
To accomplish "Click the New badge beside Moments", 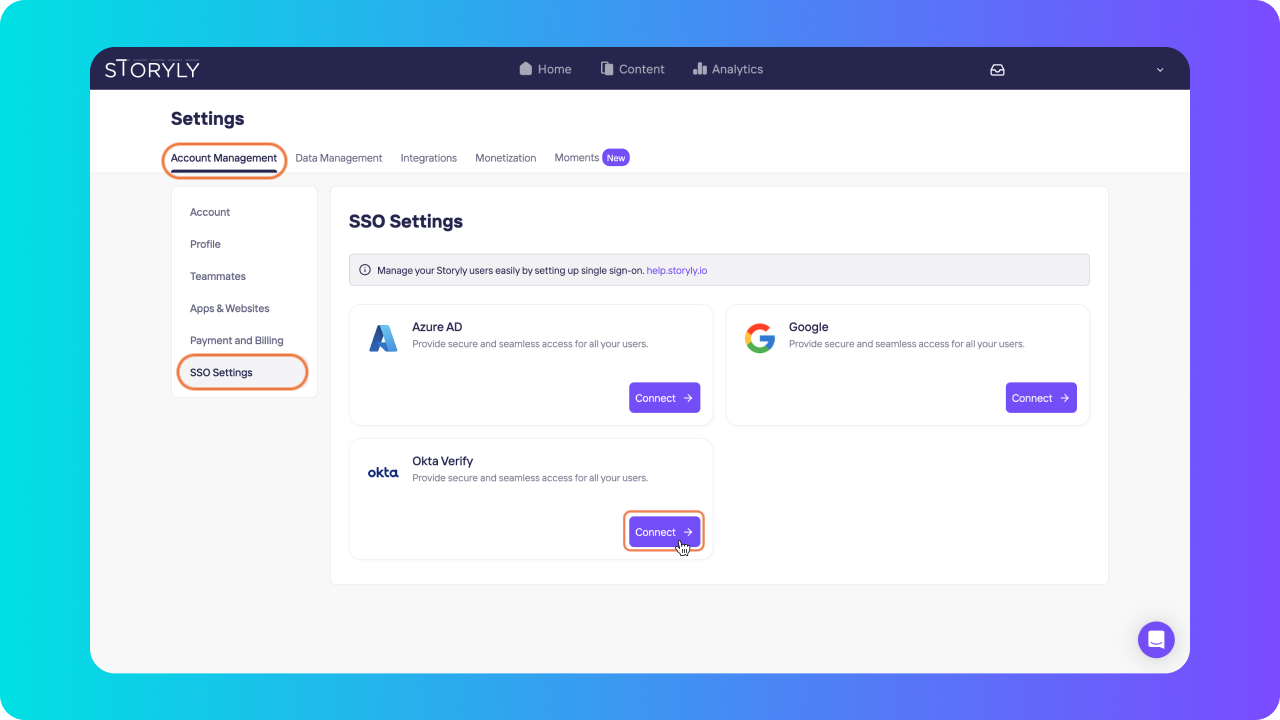I will (616, 158).
